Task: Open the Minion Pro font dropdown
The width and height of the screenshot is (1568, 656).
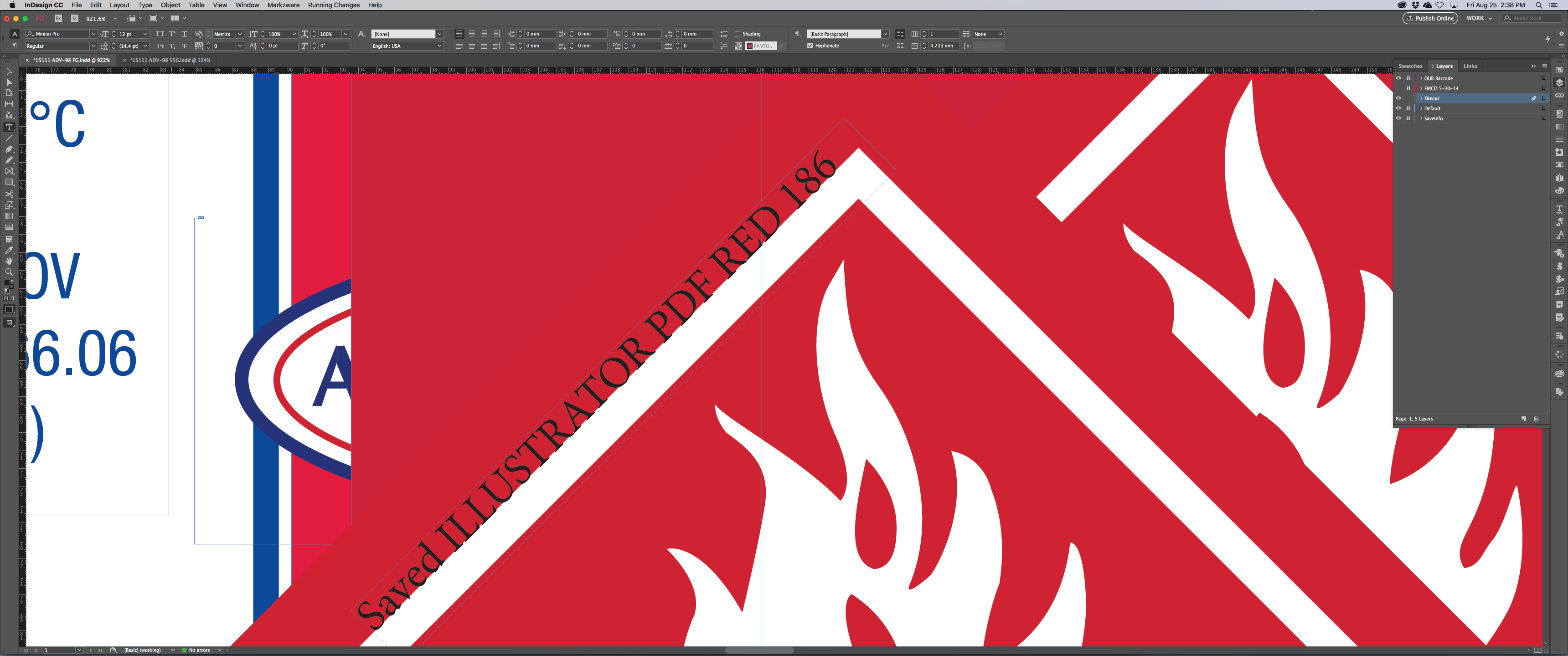Action: click(93, 34)
